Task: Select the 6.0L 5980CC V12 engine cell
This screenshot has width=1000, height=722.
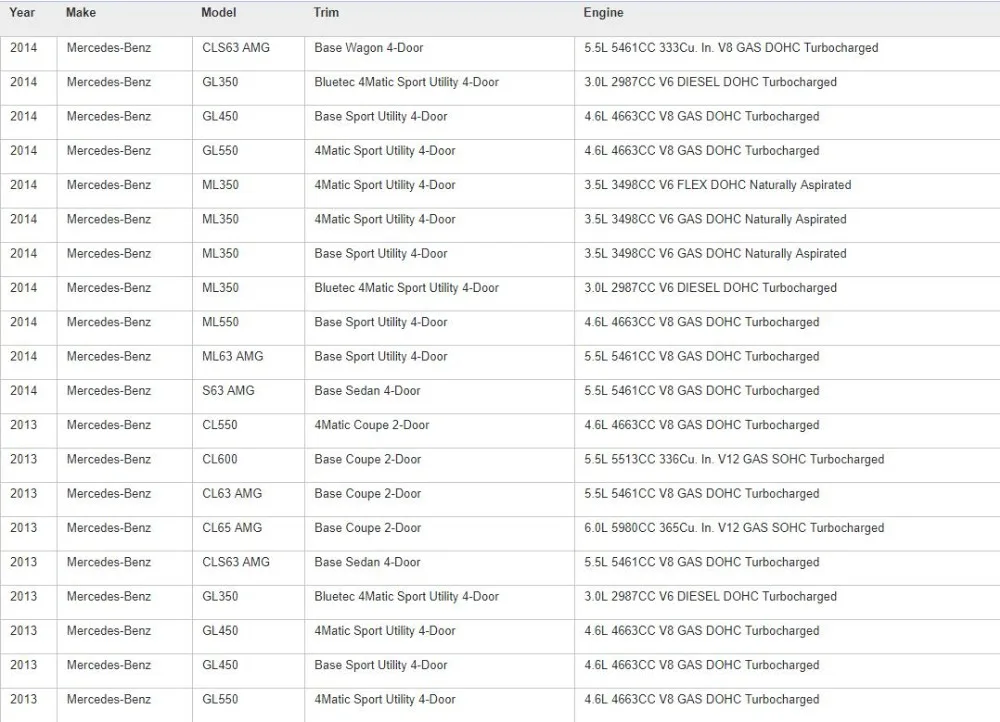Action: pos(787,534)
